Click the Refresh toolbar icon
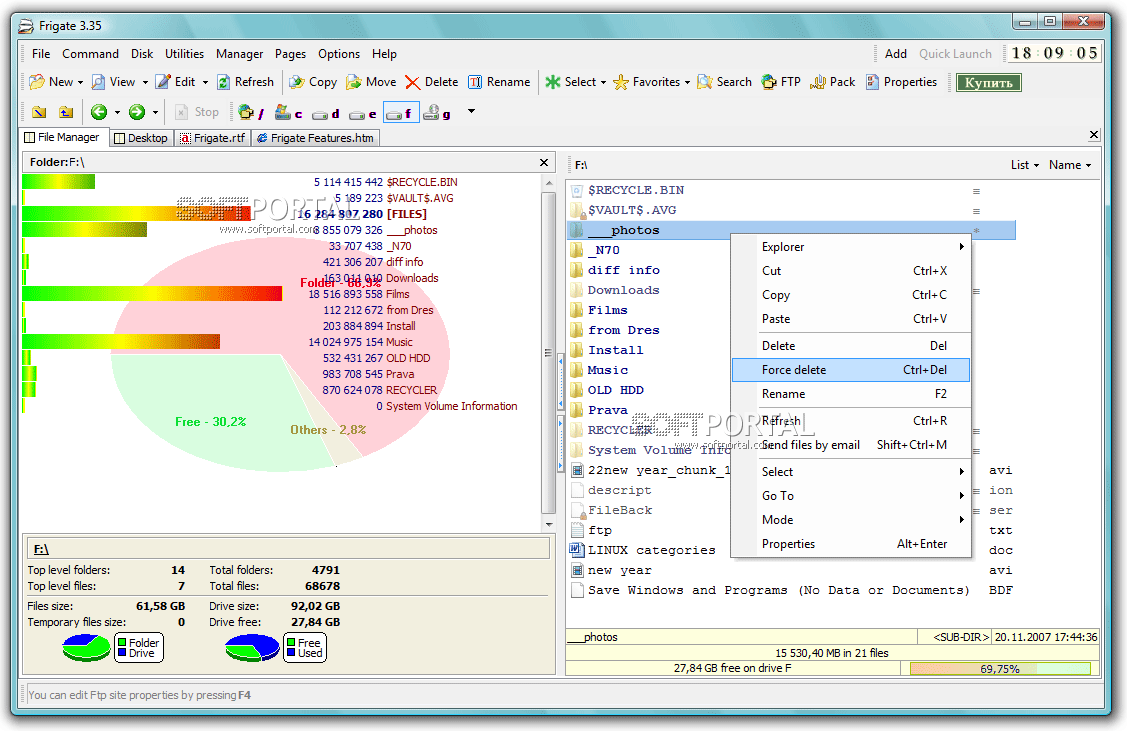The image size is (1127, 731). (x=225, y=82)
